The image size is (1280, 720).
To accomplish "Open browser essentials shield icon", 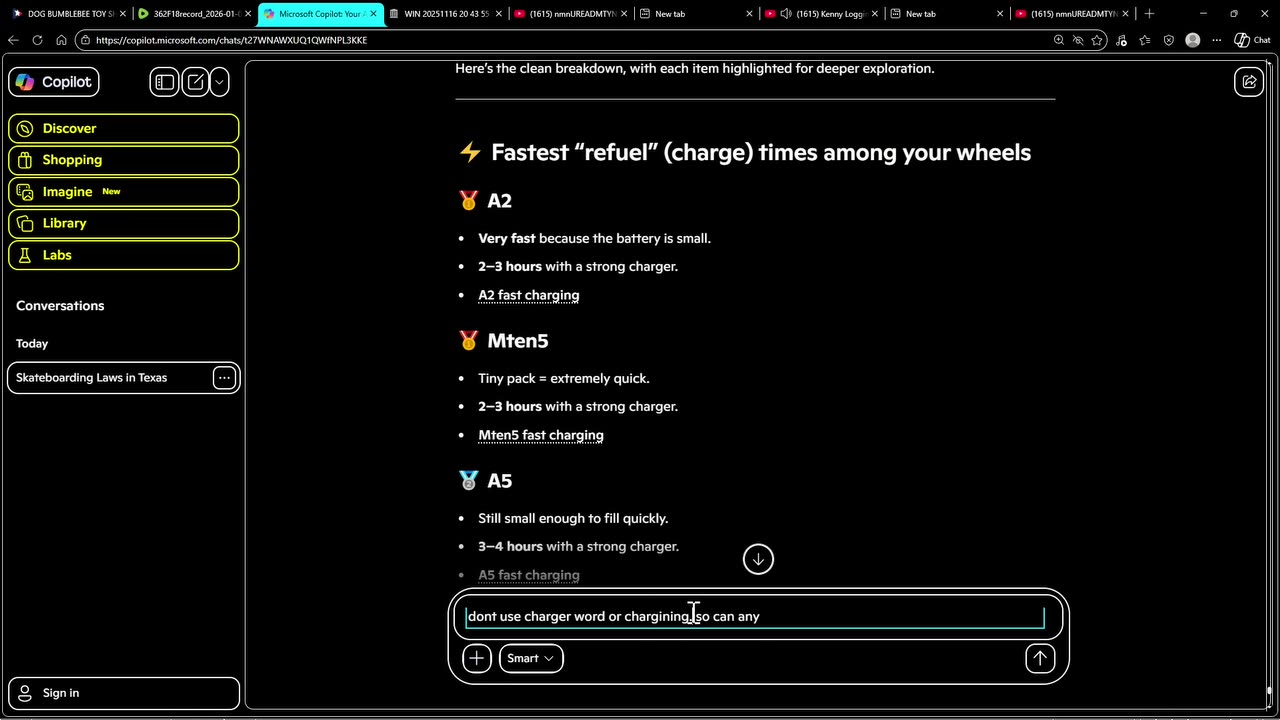I will click(x=1169, y=40).
